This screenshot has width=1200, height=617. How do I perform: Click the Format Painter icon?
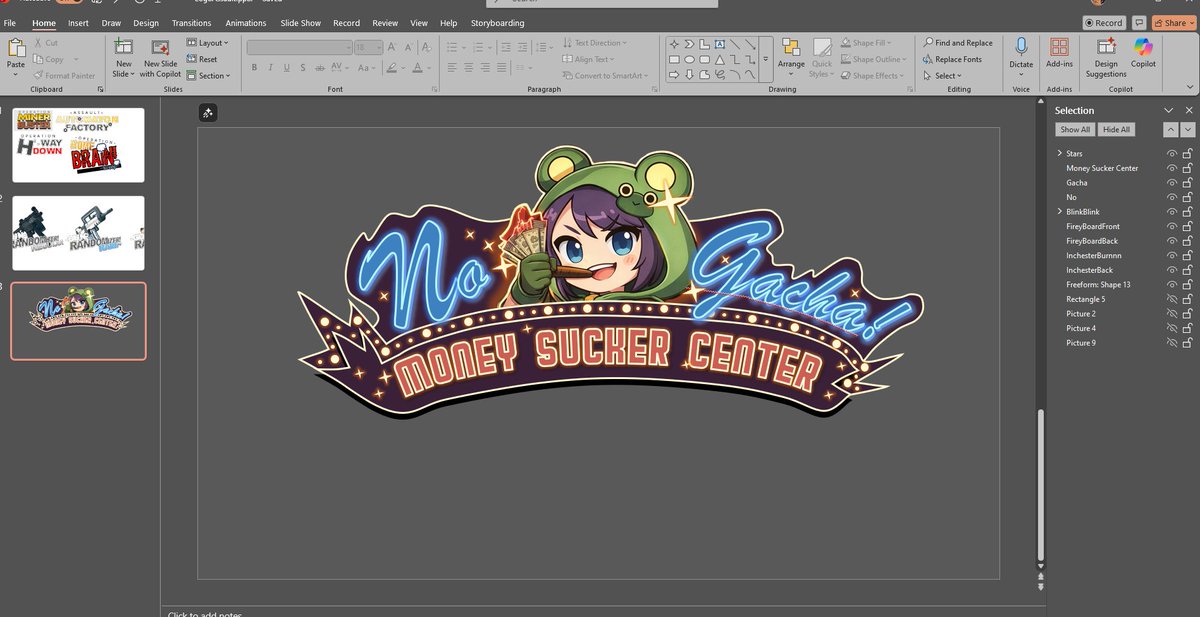click(x=37, y=75)
